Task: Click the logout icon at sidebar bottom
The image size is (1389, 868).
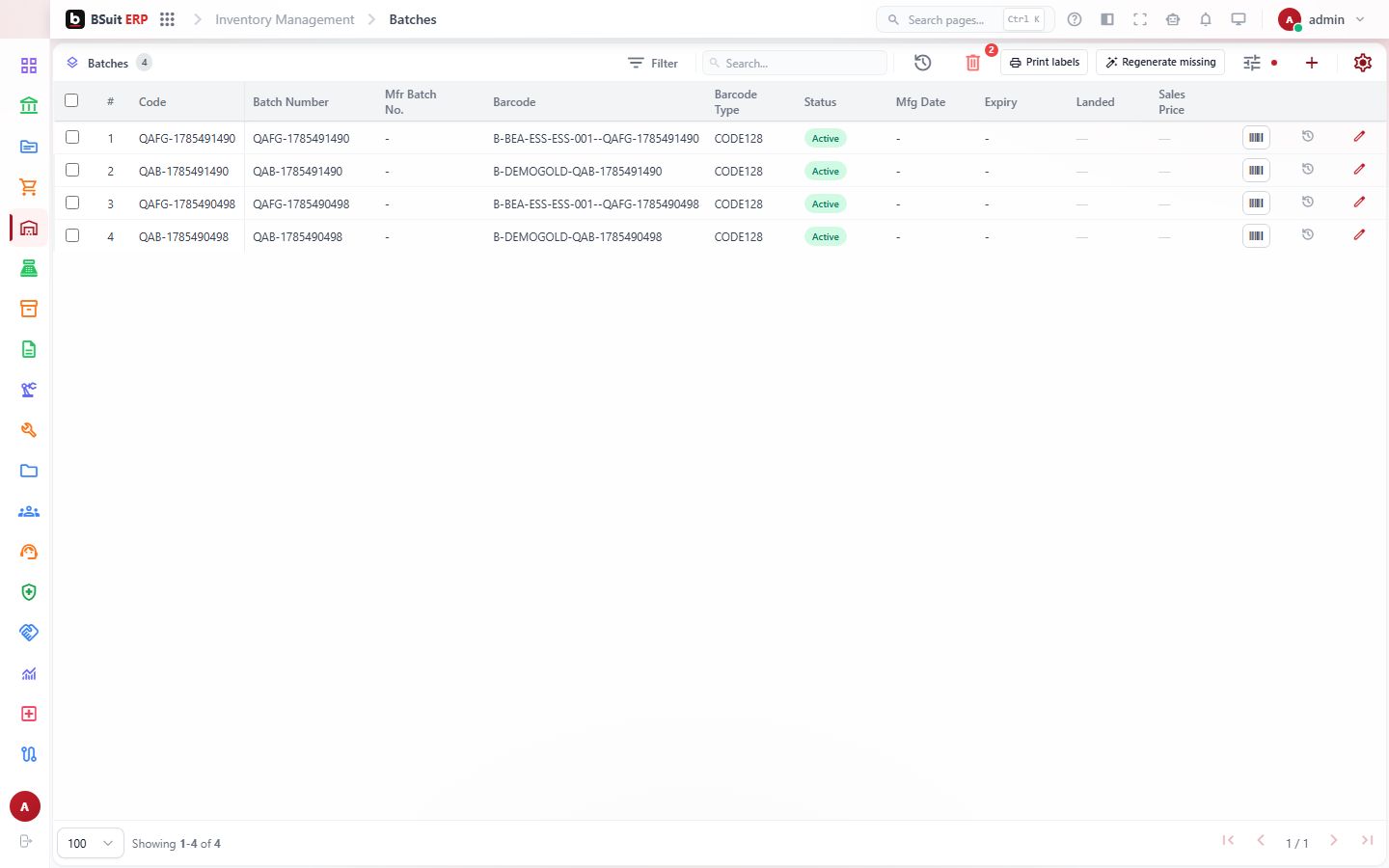Action: coord(26,841)
